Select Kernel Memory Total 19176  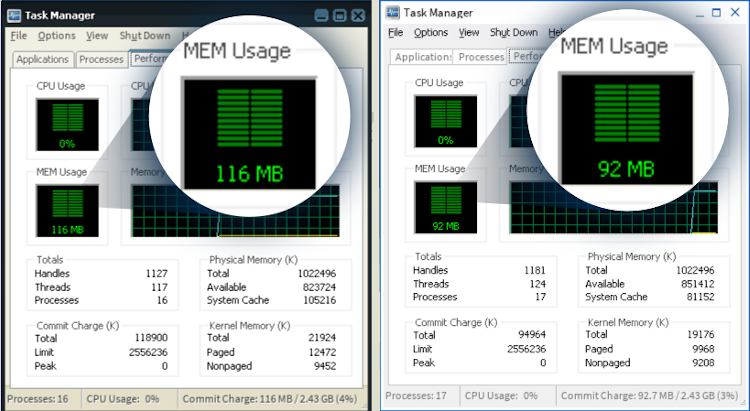click(x=701, y=334)
